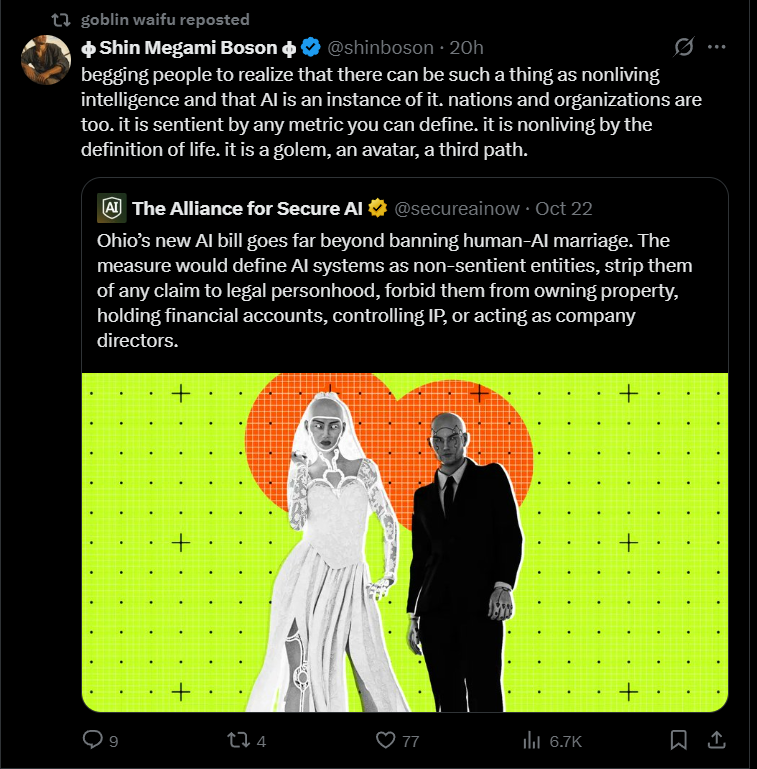Image resolution: width=757 pixels, height=769 pixels.
Task: Open the Grok circle-slash icon
Action: click(x=685, y=47)
